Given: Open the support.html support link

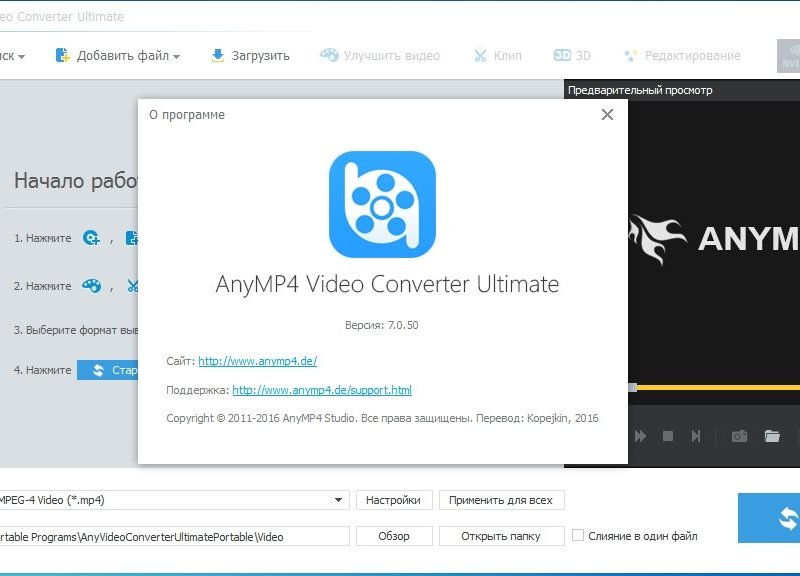Looking at the screenshot, I should (322, 390).
